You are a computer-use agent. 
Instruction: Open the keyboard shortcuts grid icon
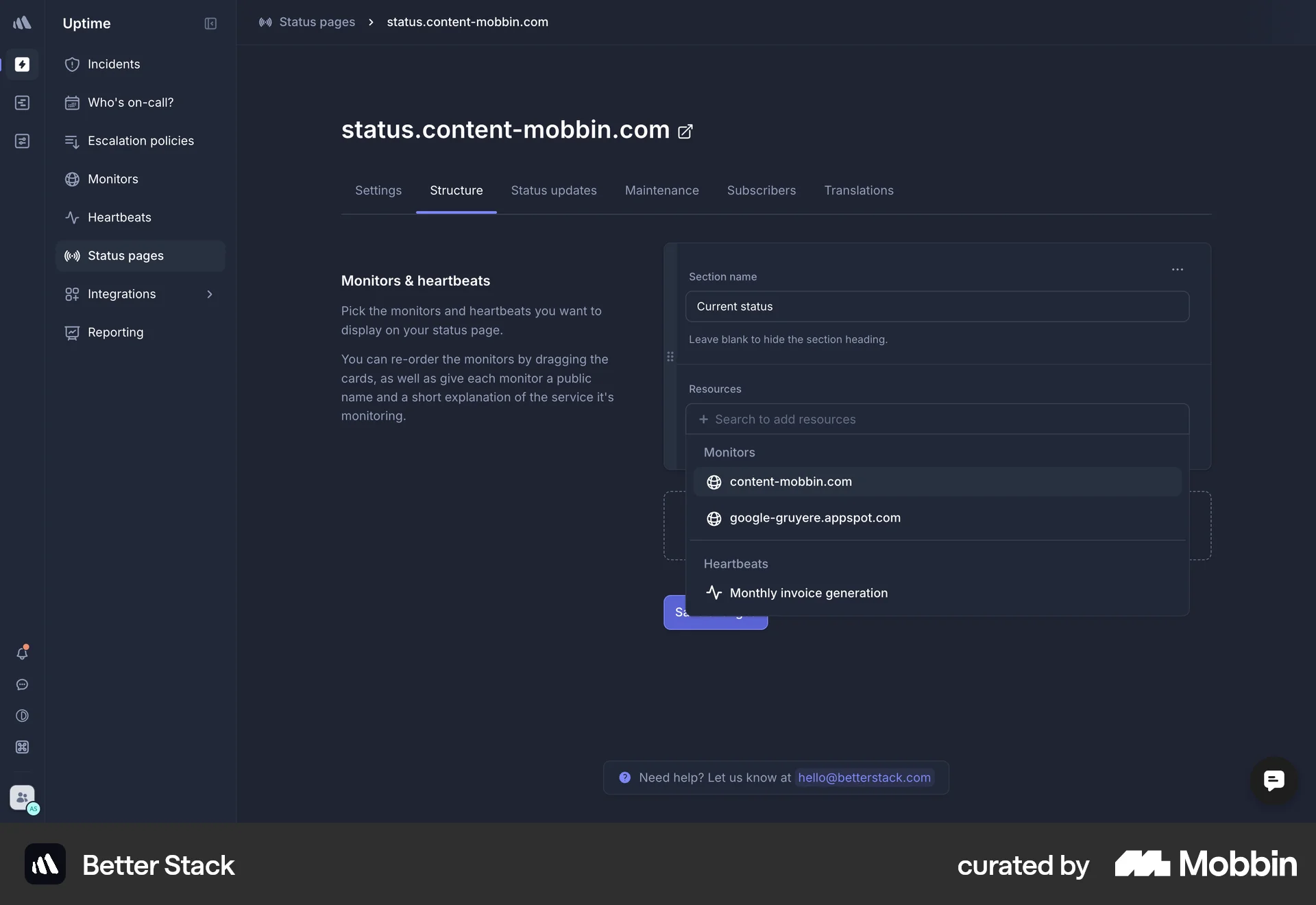(x=23, y=747)
